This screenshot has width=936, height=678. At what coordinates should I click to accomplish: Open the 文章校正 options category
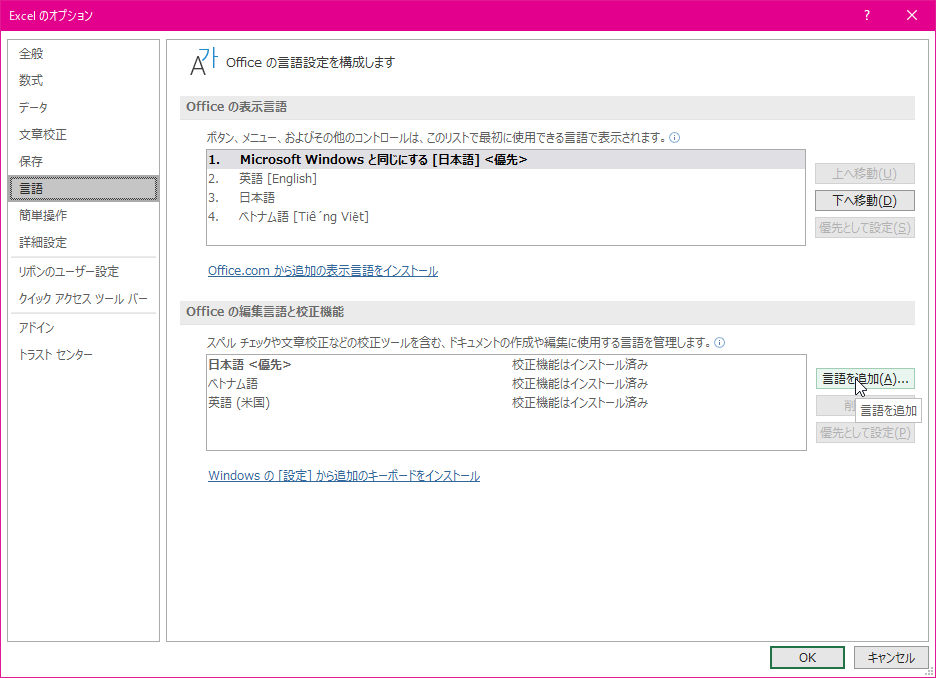pyautogui.click(x=83, y=134)
